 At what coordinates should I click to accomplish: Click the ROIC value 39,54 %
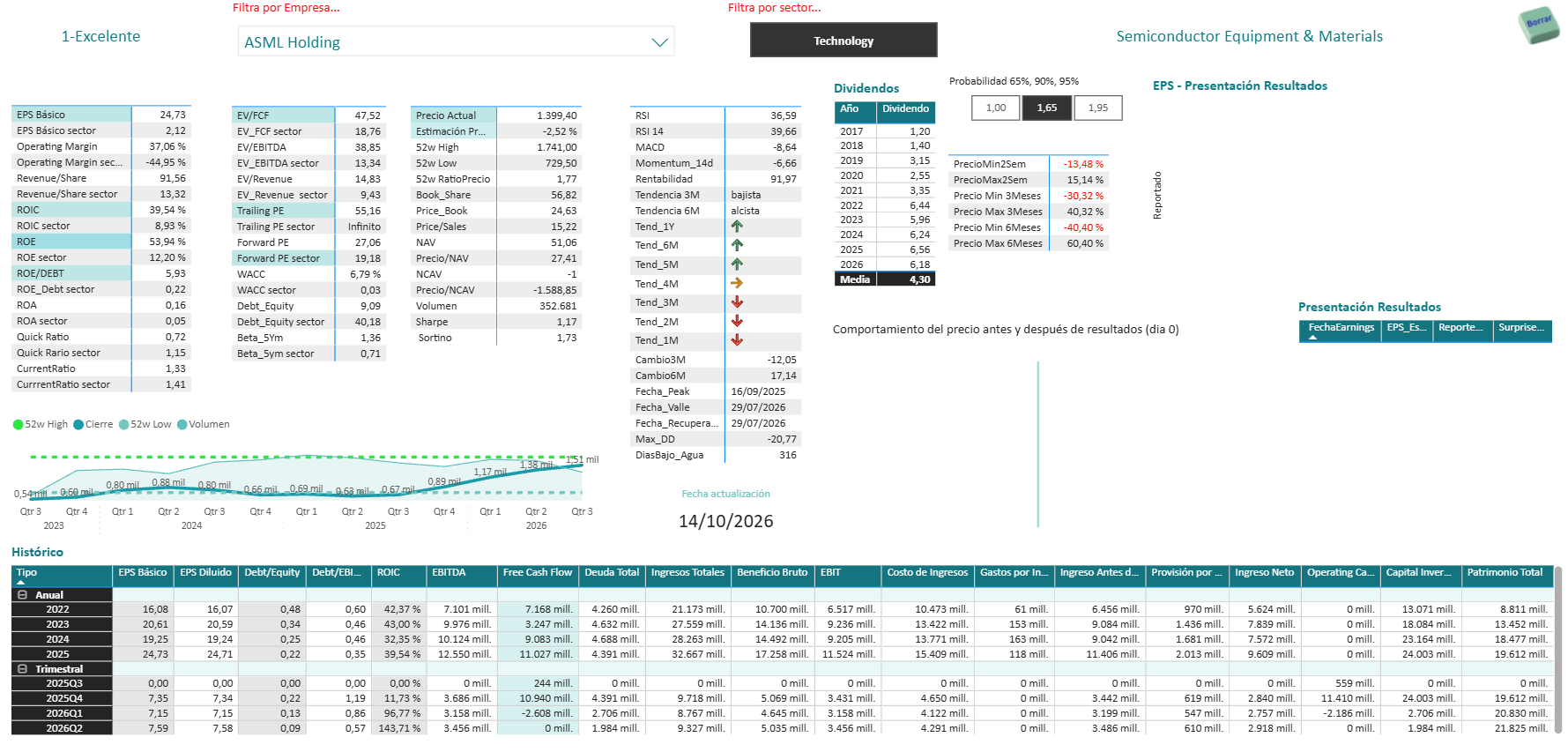click(x=167, y=210)
